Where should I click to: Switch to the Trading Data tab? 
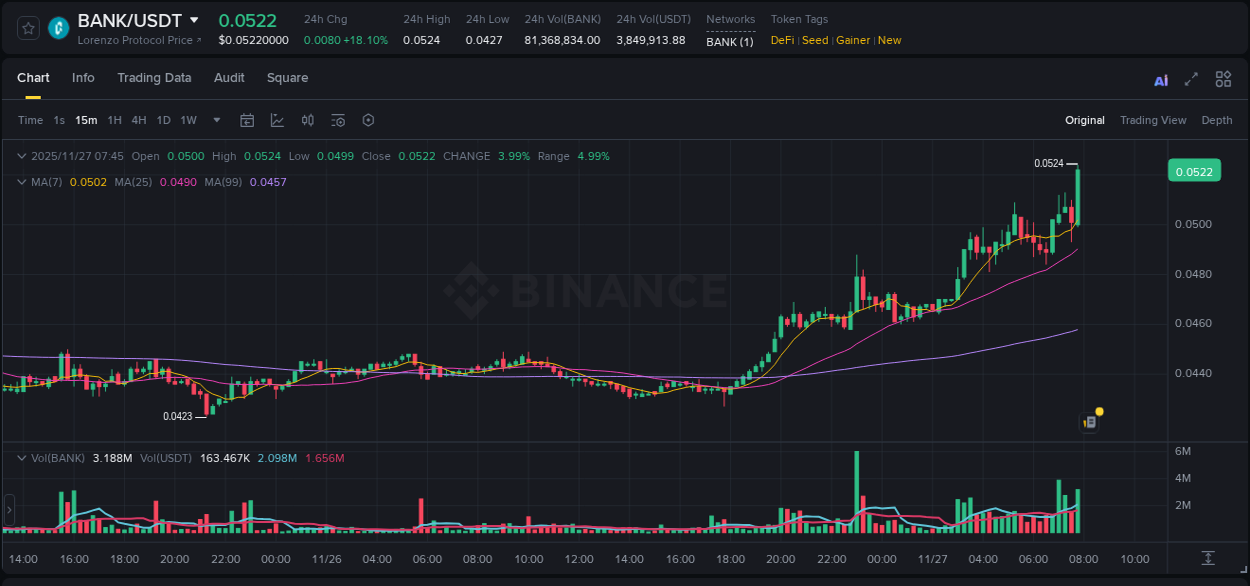coord(154,78)
